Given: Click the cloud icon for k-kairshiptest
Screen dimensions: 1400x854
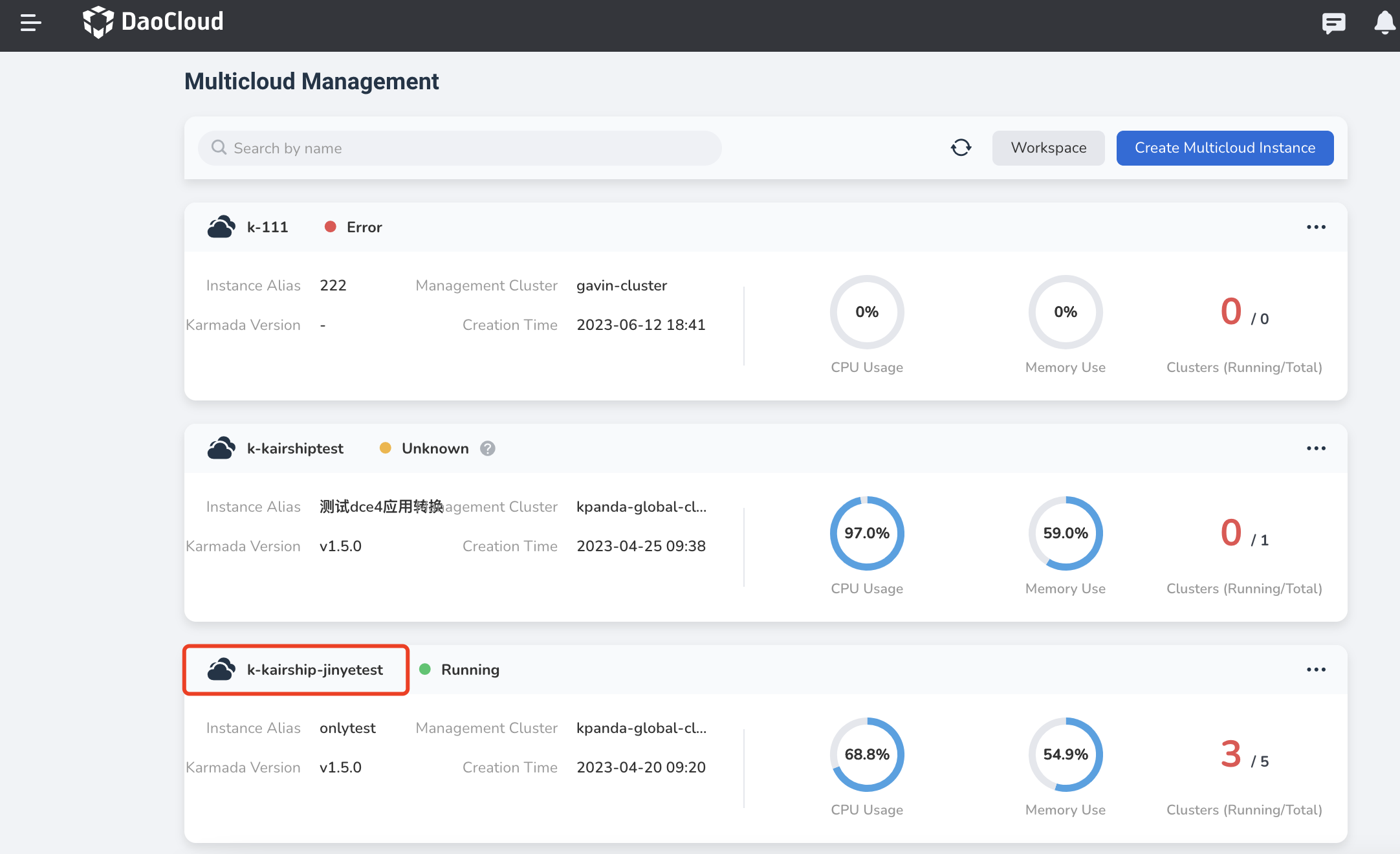Looking at the screenshot, I should pyautogui.click(x=221, y=448).
